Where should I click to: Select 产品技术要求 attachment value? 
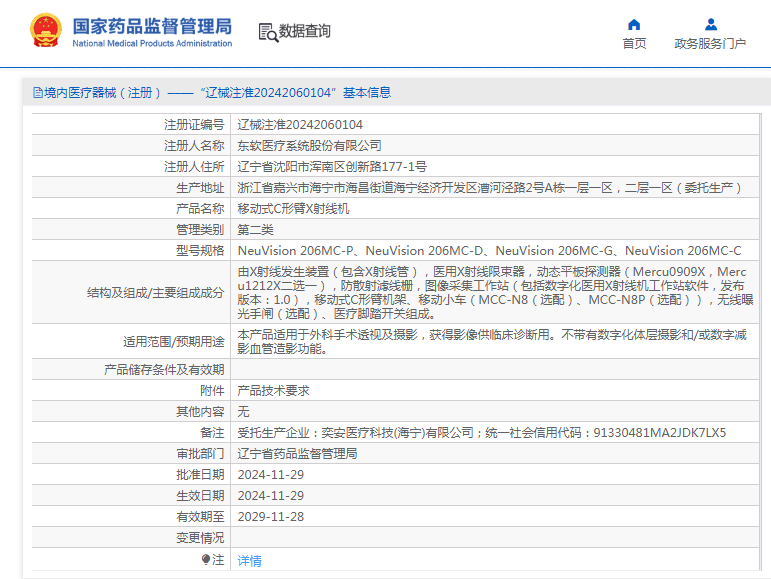(x=273, y=391)
